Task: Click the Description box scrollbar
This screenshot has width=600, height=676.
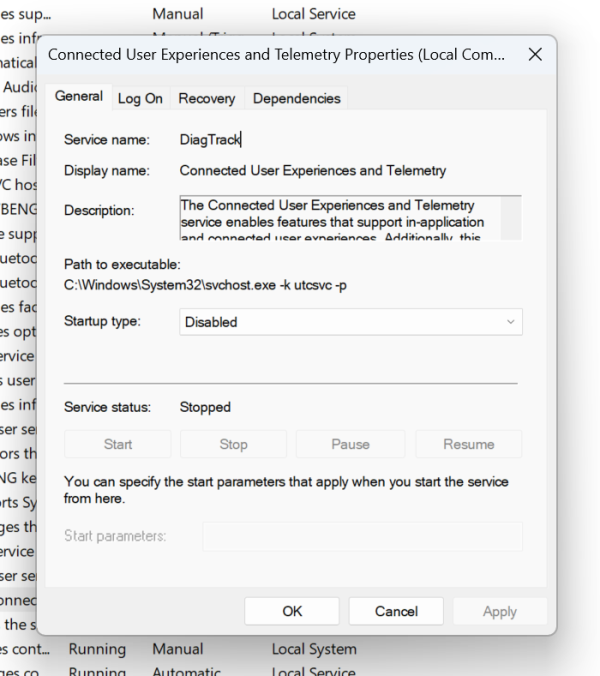Action: [511, 218]
